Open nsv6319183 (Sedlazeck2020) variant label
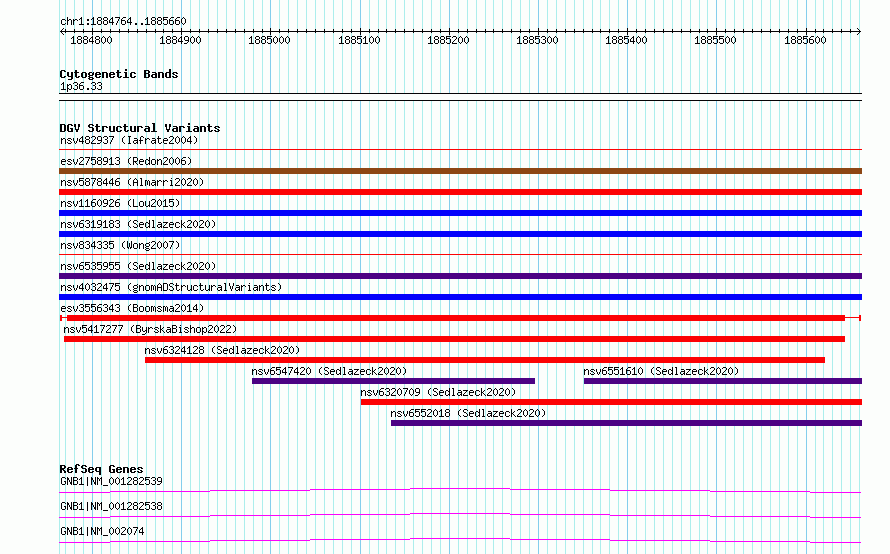Image resolution: width=890 pixels, height=554 pixels. coord(138,224)
